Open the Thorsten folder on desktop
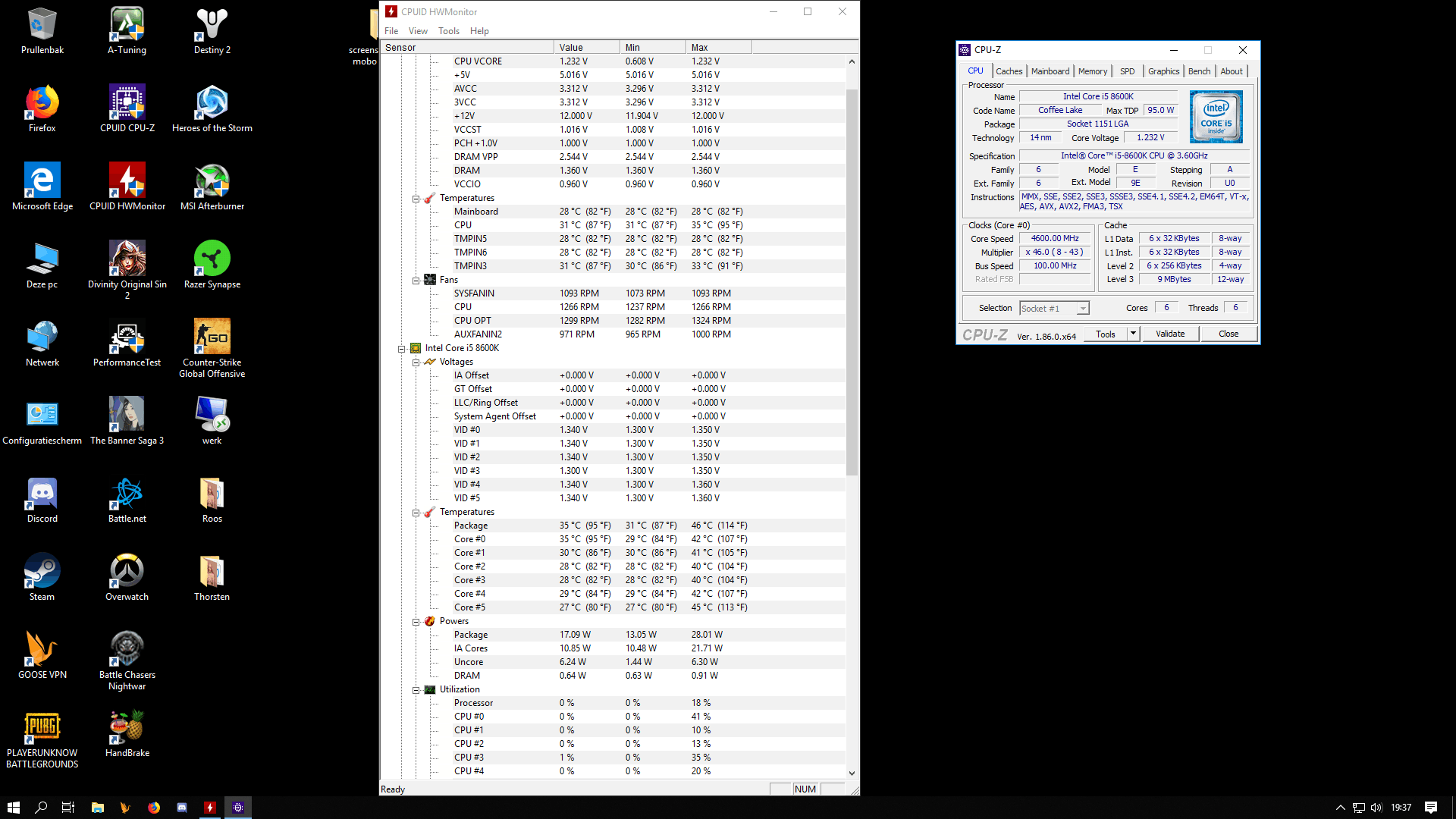Screen dimensions: 1456x819 click(x=212, y=577)
